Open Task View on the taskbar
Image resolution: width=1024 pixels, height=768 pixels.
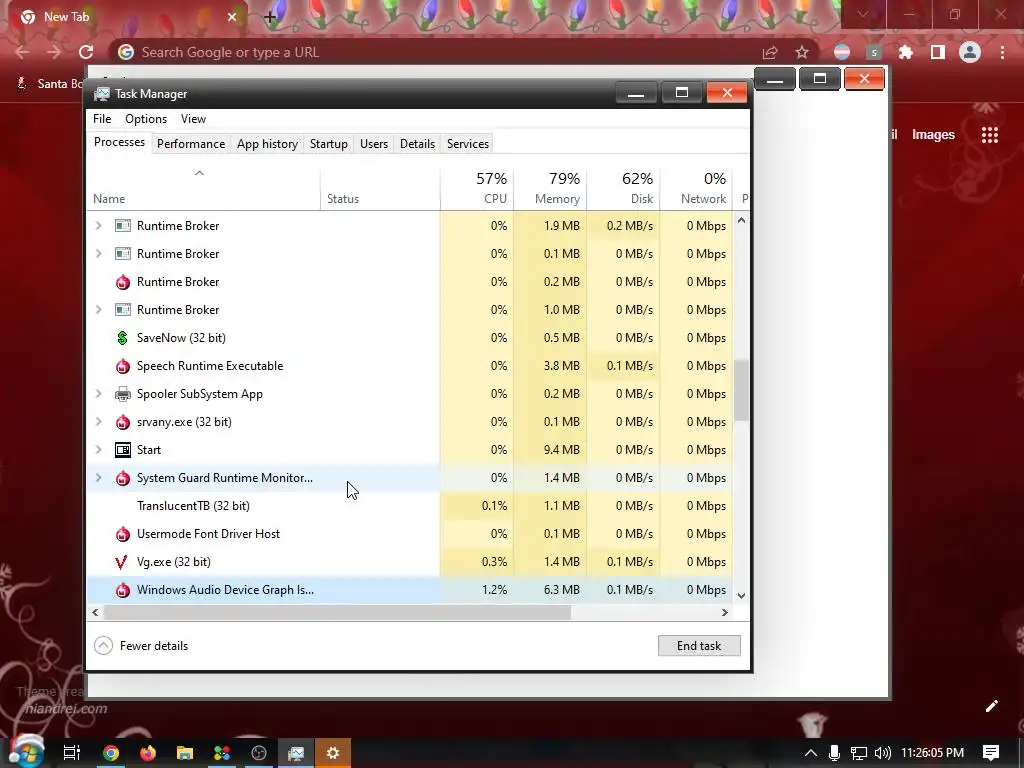[71, 753]
